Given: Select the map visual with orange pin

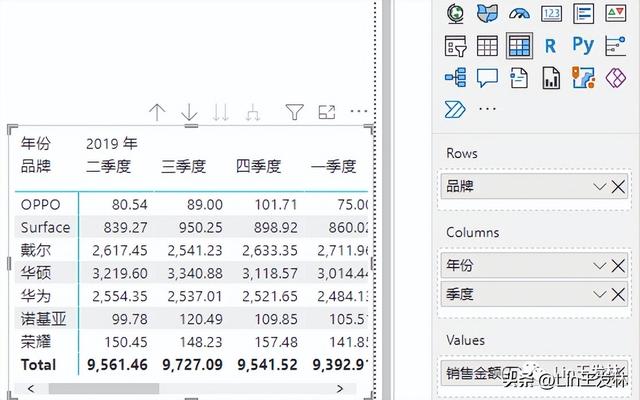Looking at the screenshot, I should click(x=583, y=78).
